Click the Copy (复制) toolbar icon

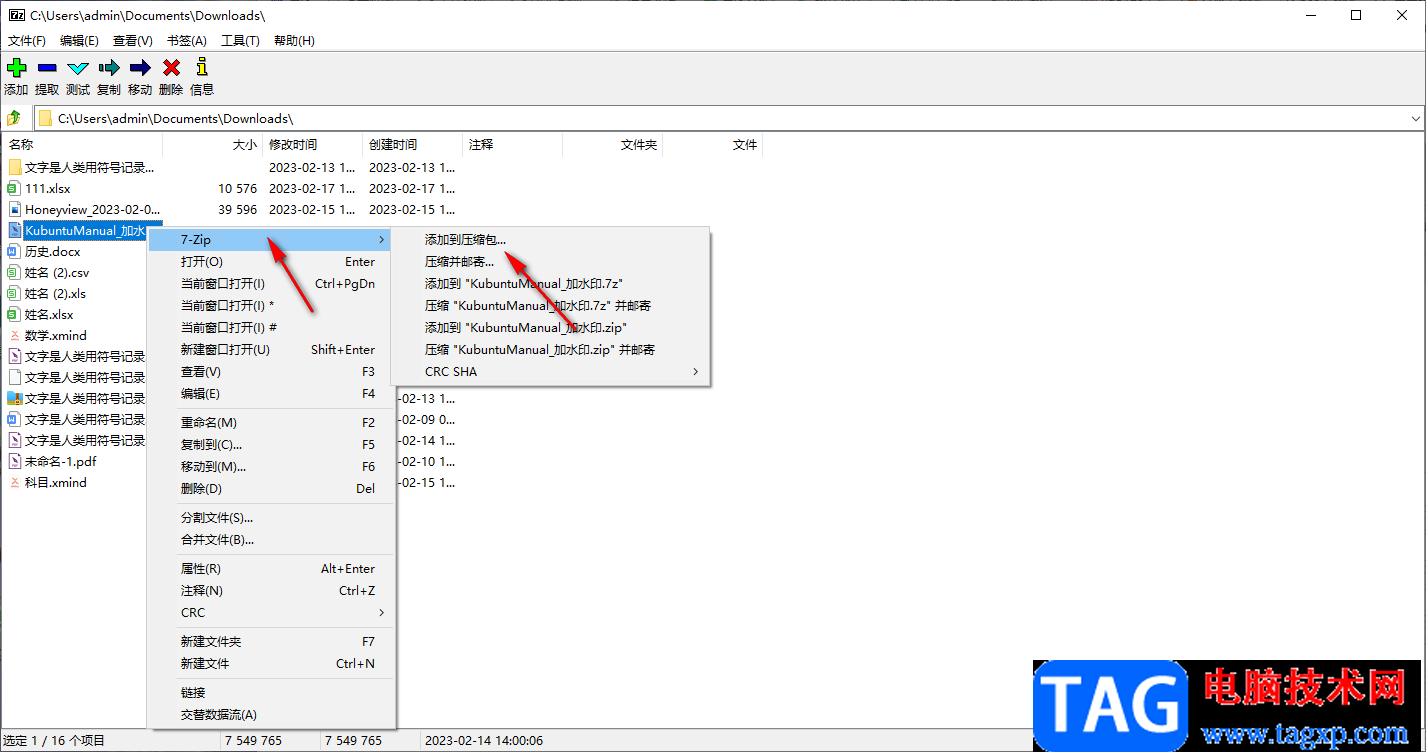pyautogui.click(x=109, y=68)
